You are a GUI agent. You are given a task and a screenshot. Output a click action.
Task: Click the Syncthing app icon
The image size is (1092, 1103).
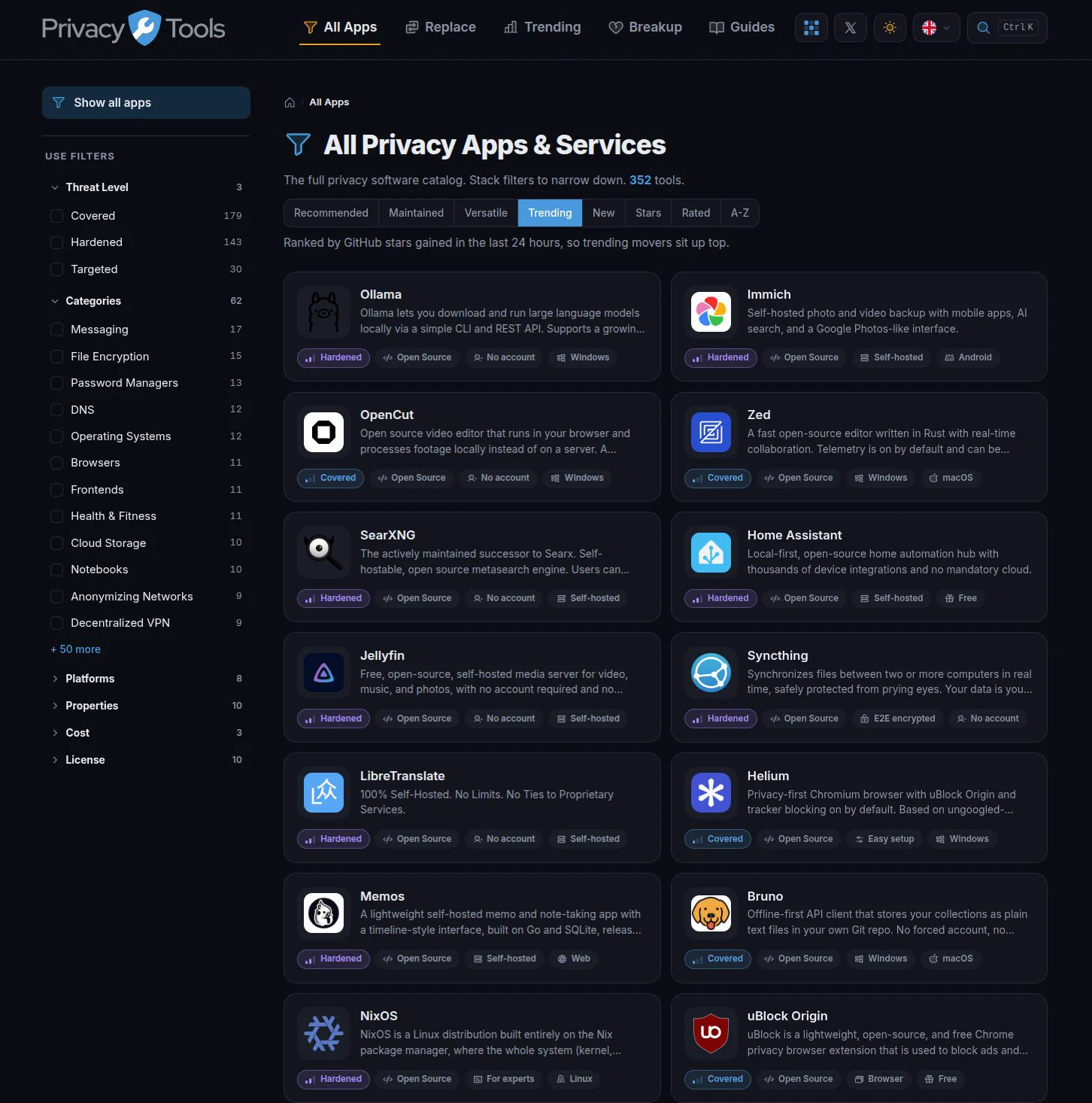pos(711,673)
